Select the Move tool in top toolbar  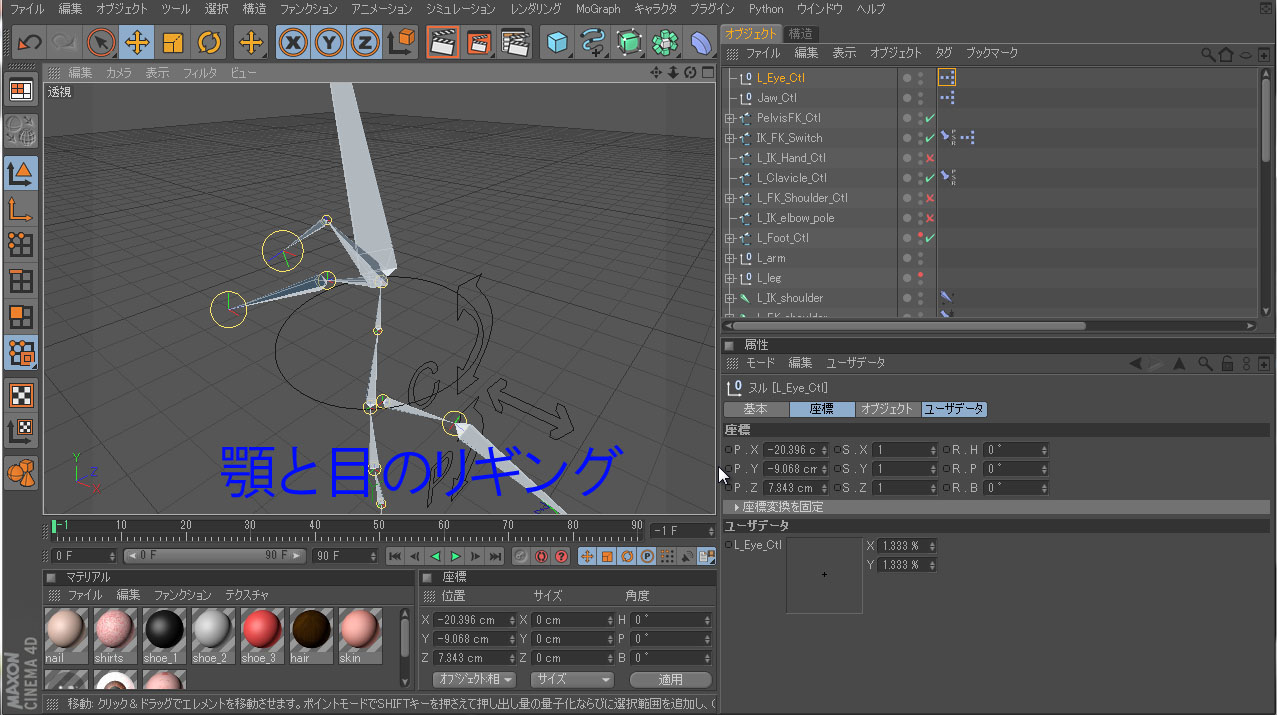coord(137,43)
